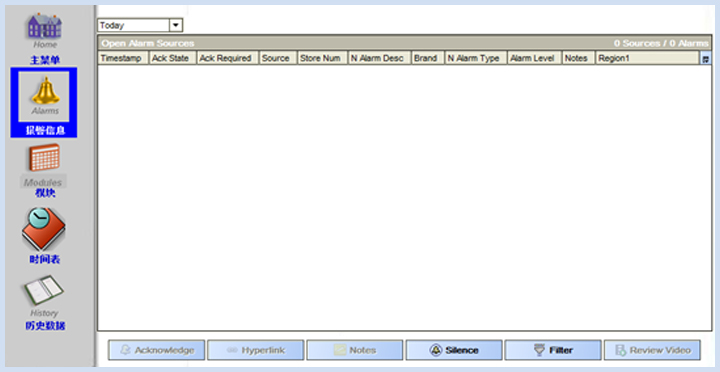Sort by the Ack State column header

click(173, 58)
